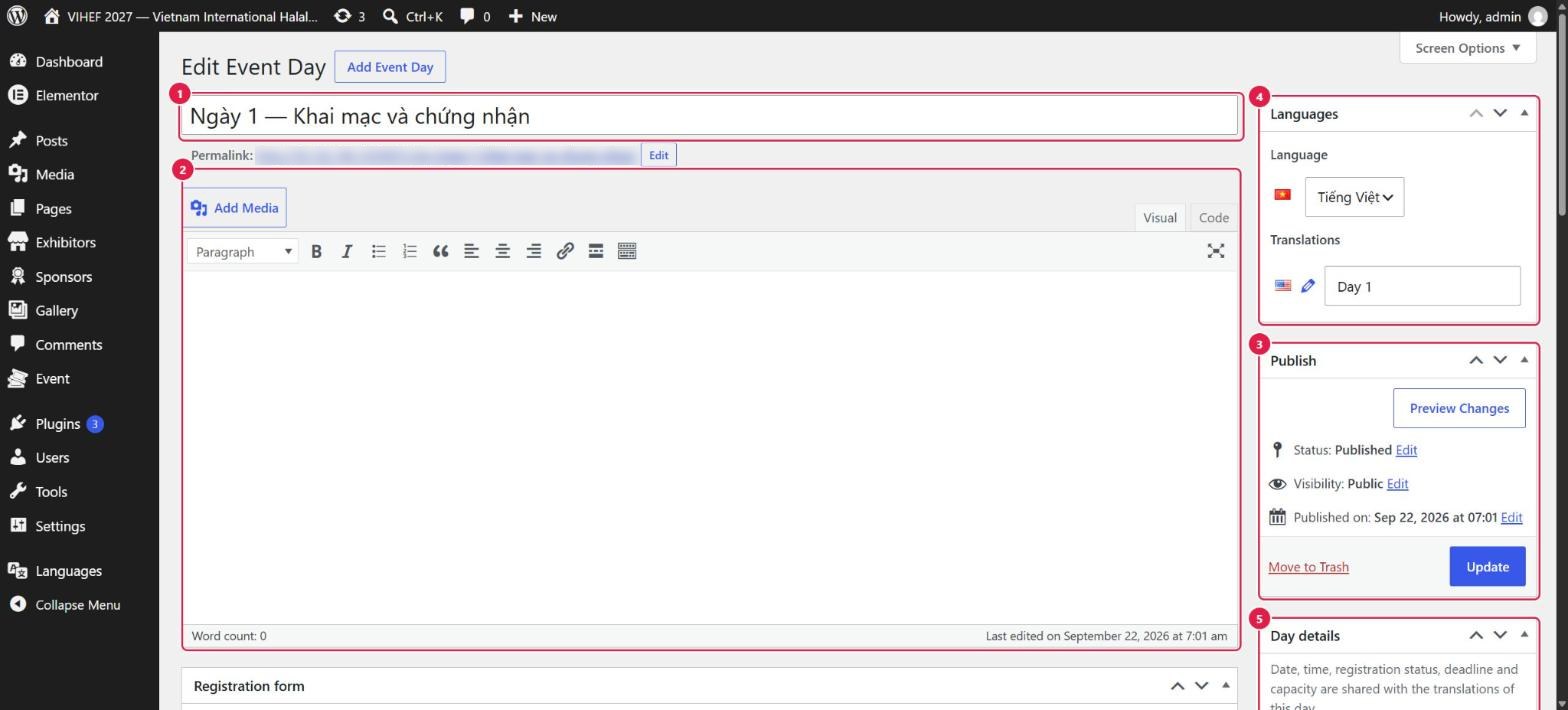Enter distraction-free fullscreen editor mode
The width and height of the screenshot is (1568, 710).
pyautogui.click(x=1216, y=251)
